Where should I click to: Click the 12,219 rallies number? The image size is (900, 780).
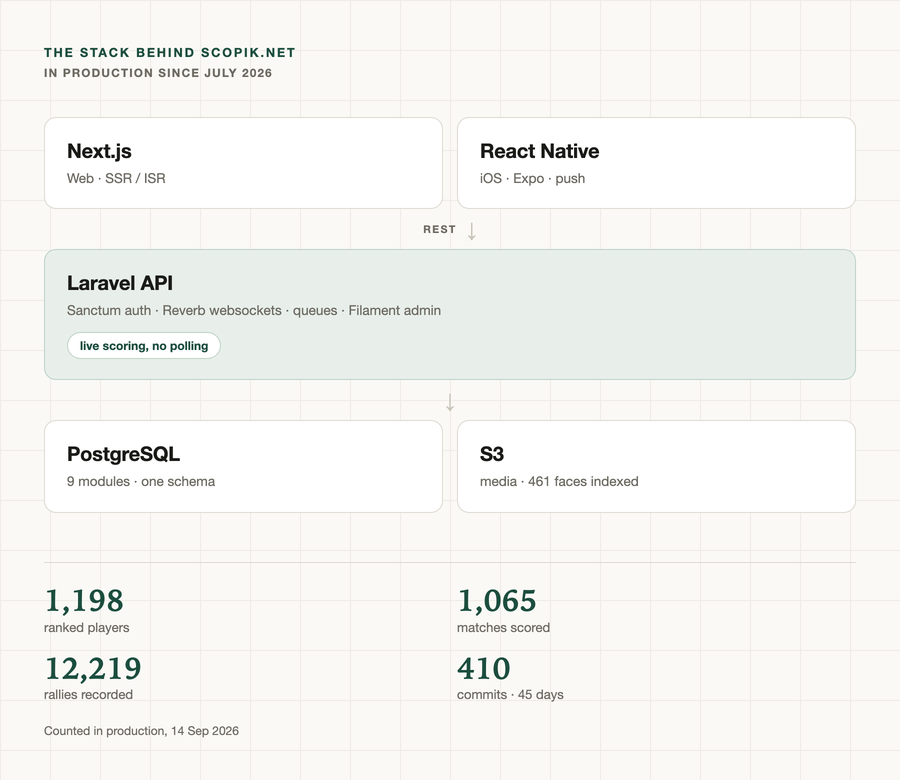click(x=92, y=668)
